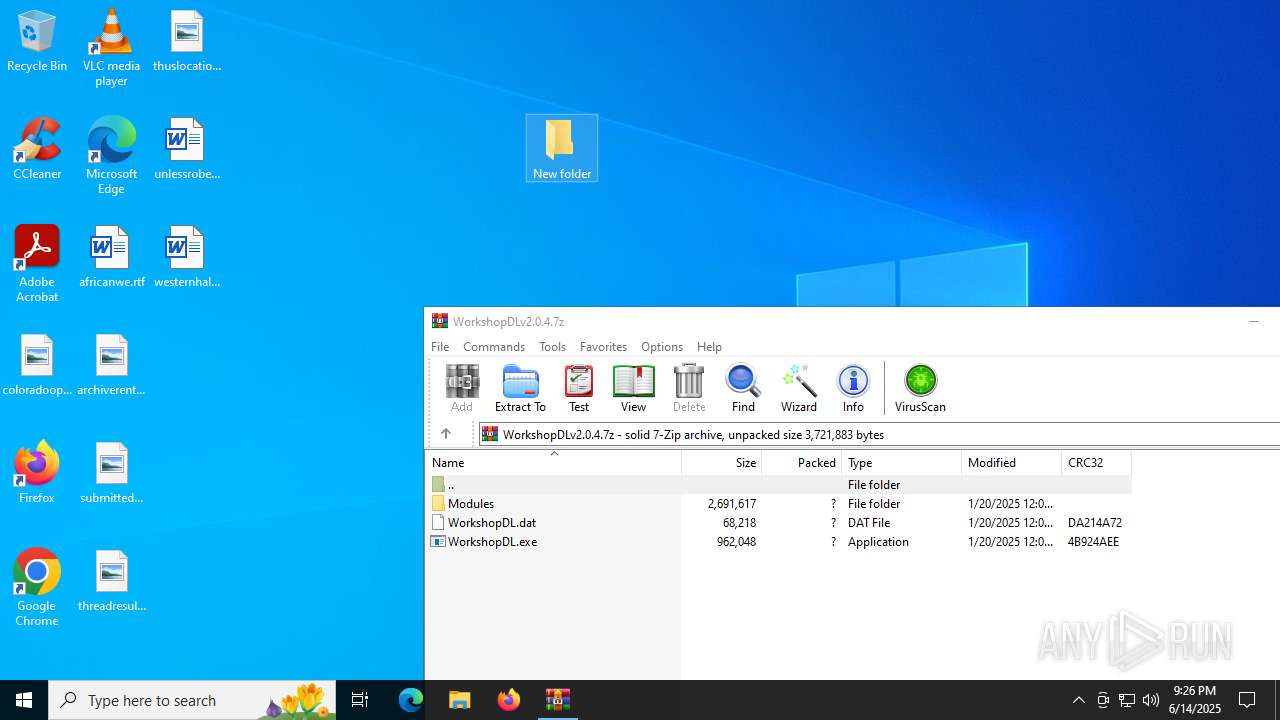Screen dimensions: 1280x720
Task: Open Firefox from the taskbar
Action: coord(508,700)
